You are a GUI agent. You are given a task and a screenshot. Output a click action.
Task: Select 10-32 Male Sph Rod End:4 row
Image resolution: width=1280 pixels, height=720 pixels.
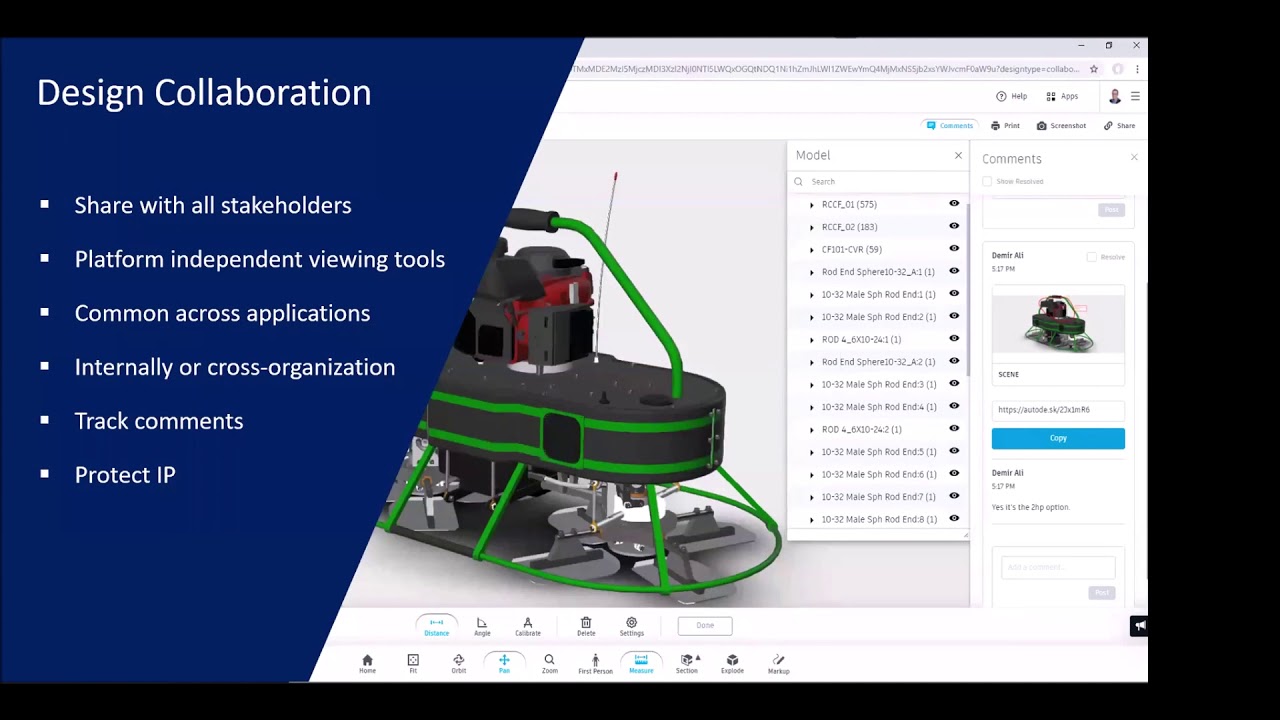pos(878,407)
